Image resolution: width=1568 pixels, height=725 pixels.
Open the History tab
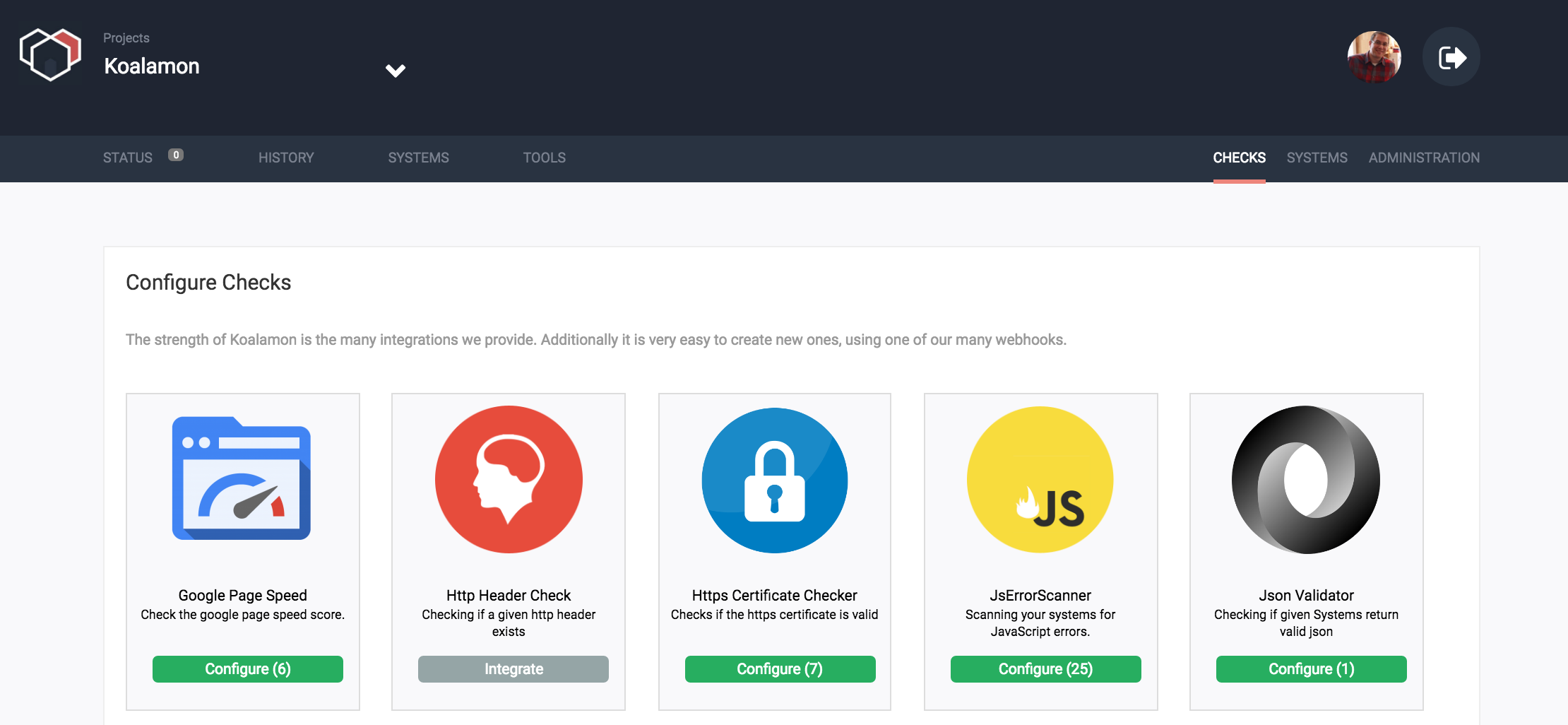286,158
